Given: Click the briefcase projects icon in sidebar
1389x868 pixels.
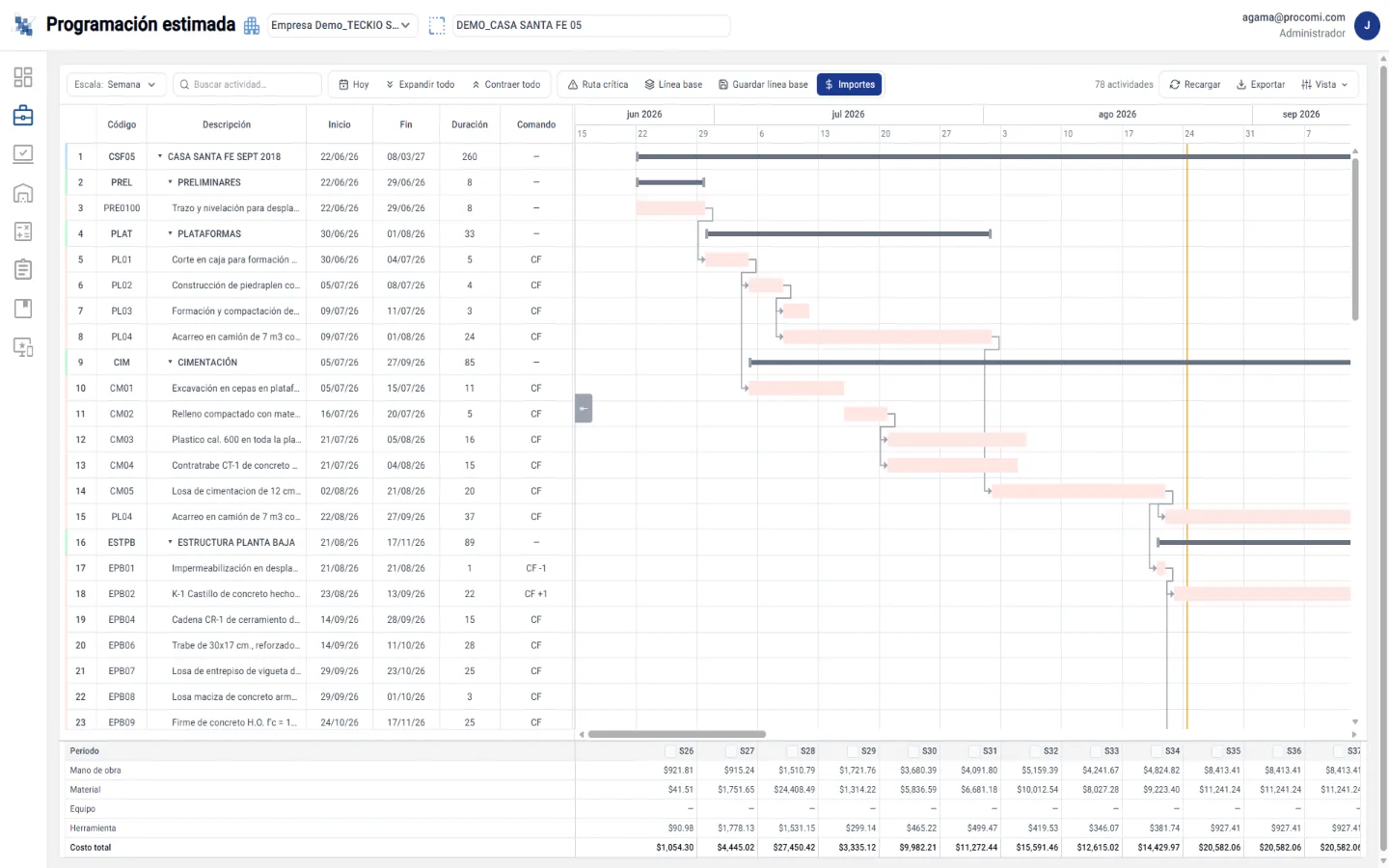Looking at the screenshot, I should 23,116.
